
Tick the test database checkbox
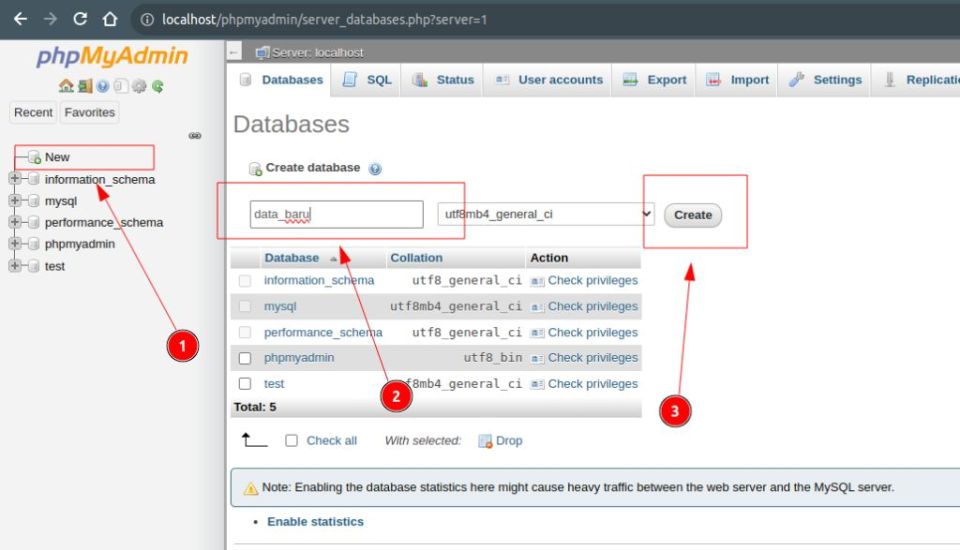(245, 384)
